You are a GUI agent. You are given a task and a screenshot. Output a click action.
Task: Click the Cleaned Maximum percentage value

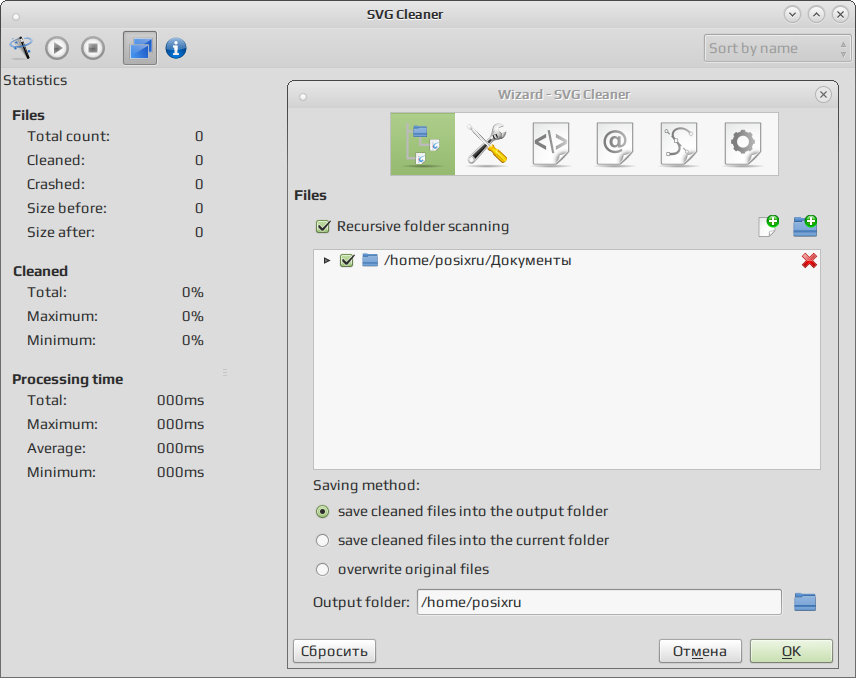point(193,316)
